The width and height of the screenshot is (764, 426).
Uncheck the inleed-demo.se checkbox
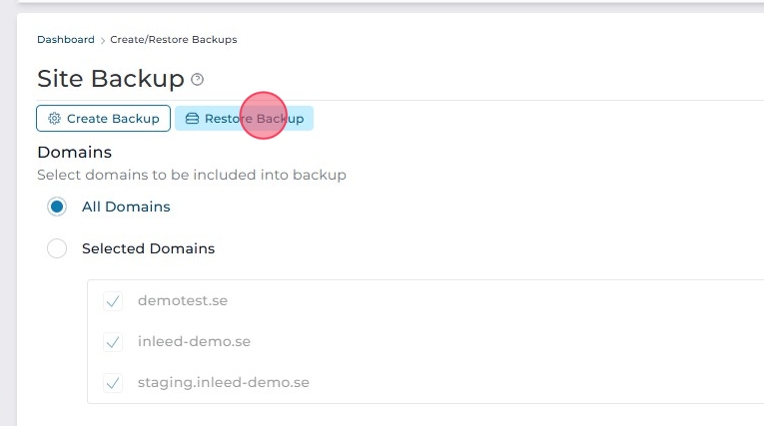click(x=113, y=342)
